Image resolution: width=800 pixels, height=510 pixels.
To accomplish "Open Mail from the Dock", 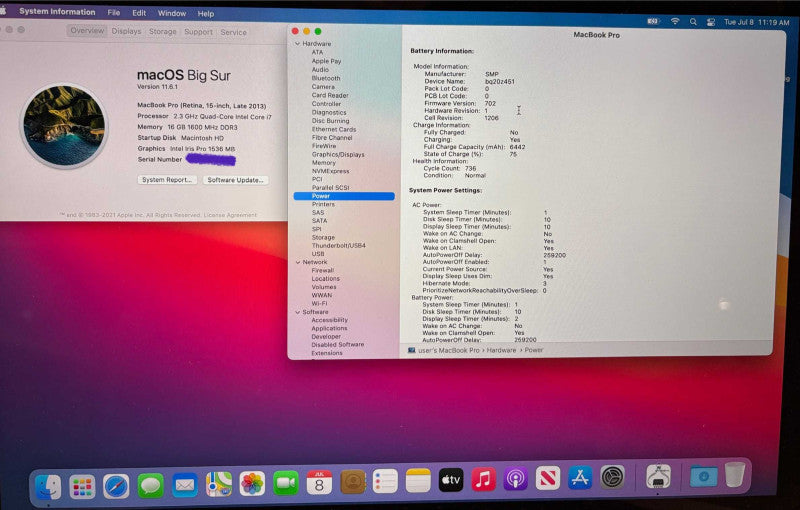I will click(x=185, y=485).
